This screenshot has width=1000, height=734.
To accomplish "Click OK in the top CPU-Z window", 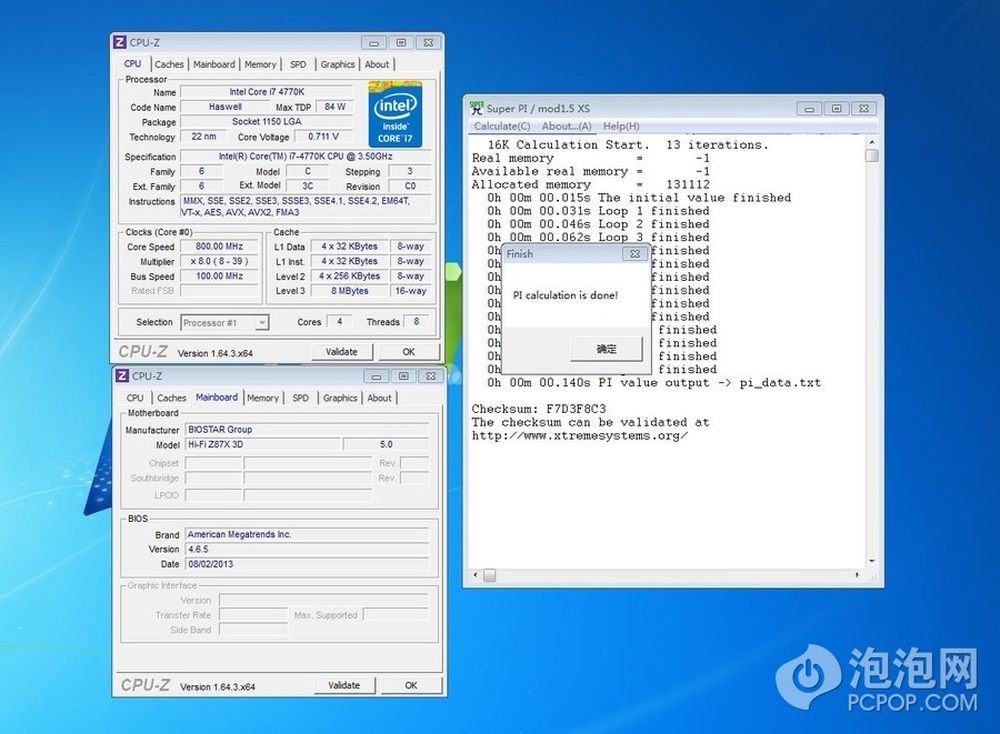I will coord(409,351).
